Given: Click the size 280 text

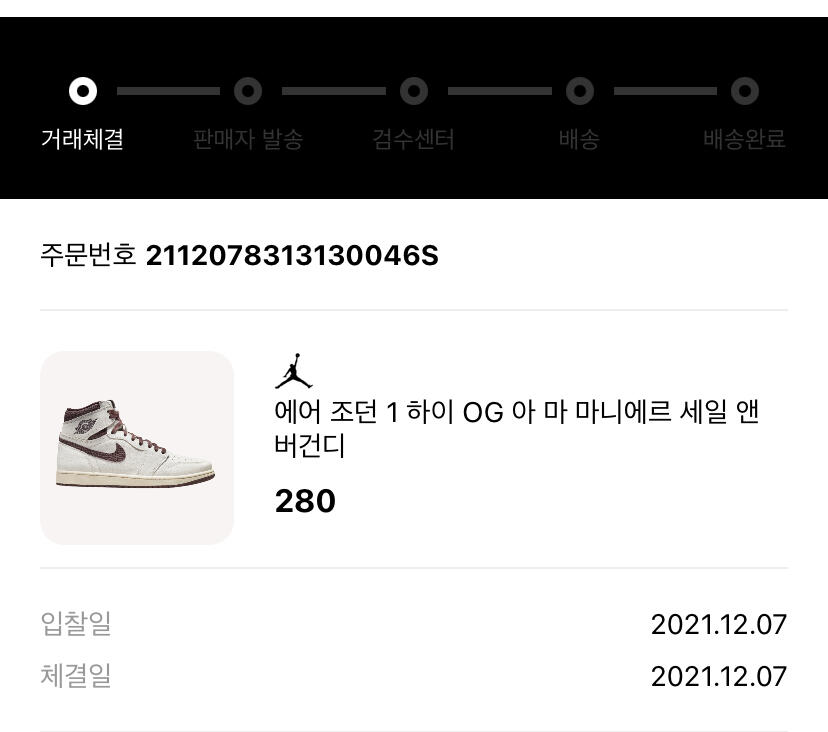Looking at the screenshot, I should point(305,501).
